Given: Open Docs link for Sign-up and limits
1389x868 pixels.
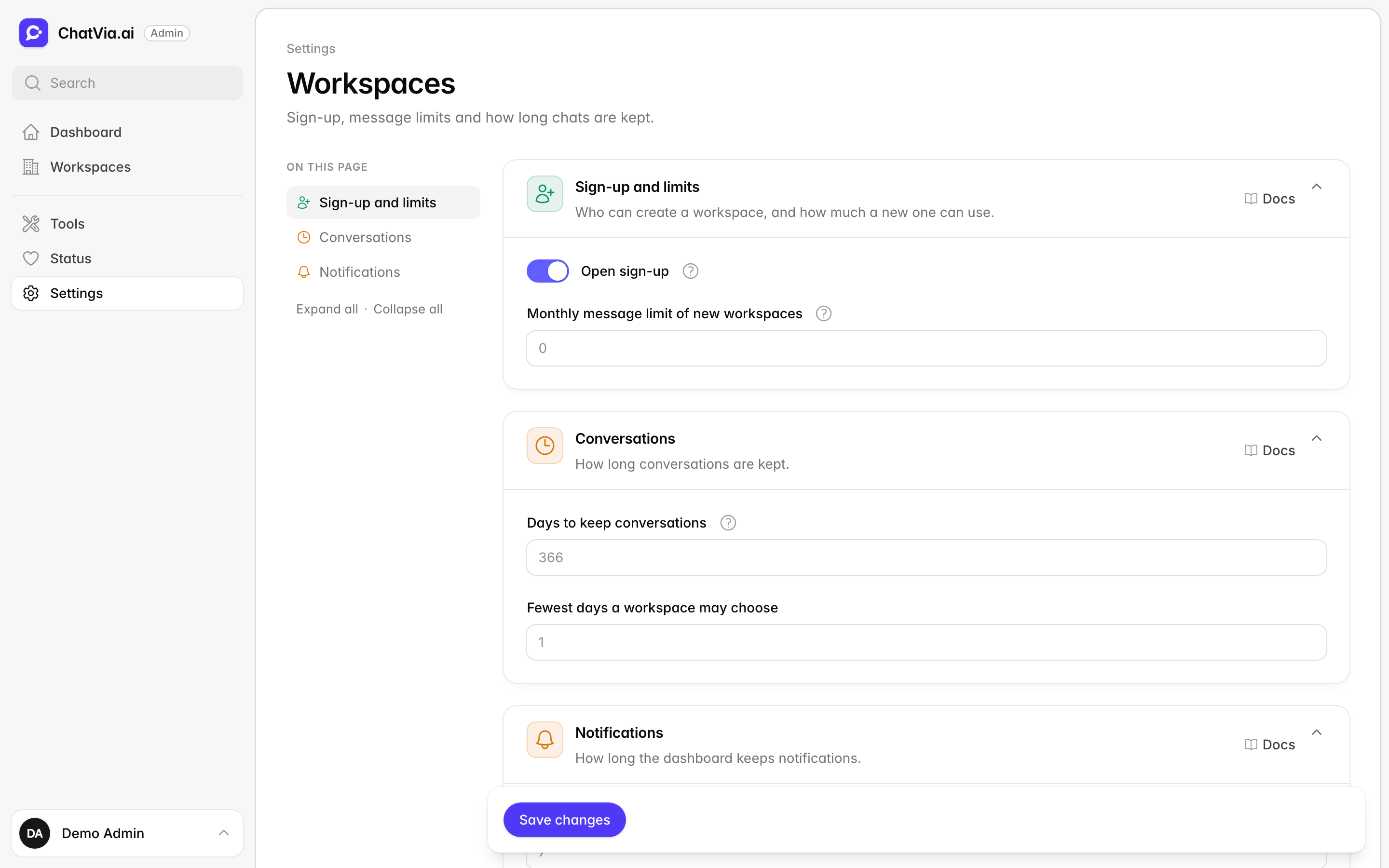Looking at the screenshot, I should [x=1269, y=199].
